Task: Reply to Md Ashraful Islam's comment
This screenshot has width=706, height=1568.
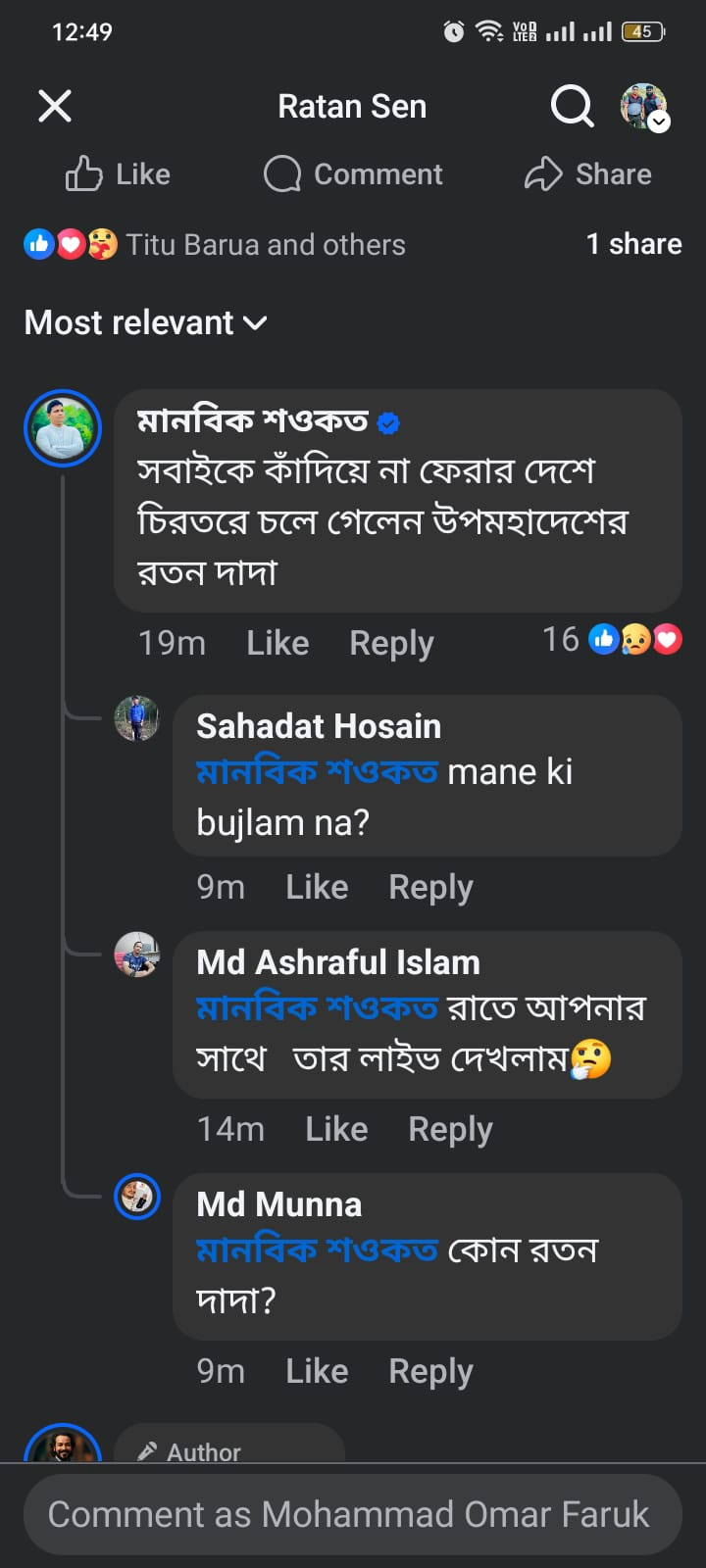Action: click(x=450, y=1129)
